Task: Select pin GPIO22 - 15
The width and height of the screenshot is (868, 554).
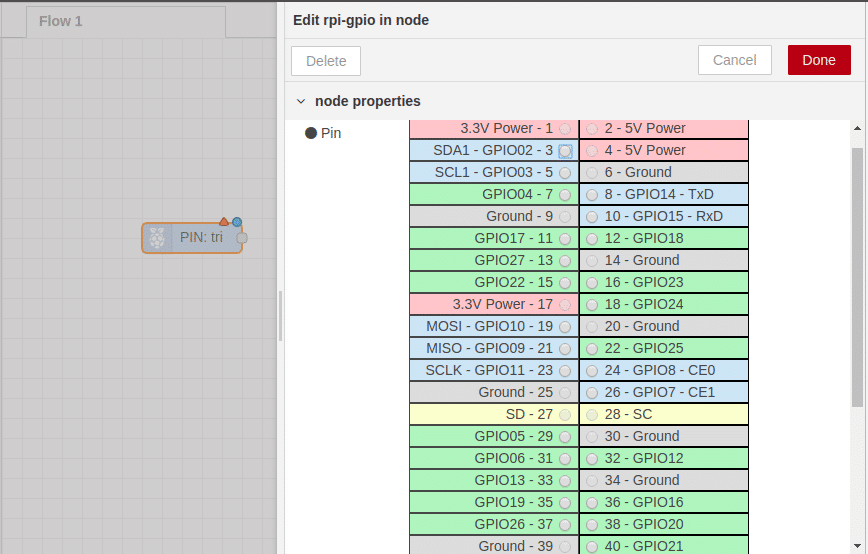Action: pyautogui.click(x=565, y=283)
